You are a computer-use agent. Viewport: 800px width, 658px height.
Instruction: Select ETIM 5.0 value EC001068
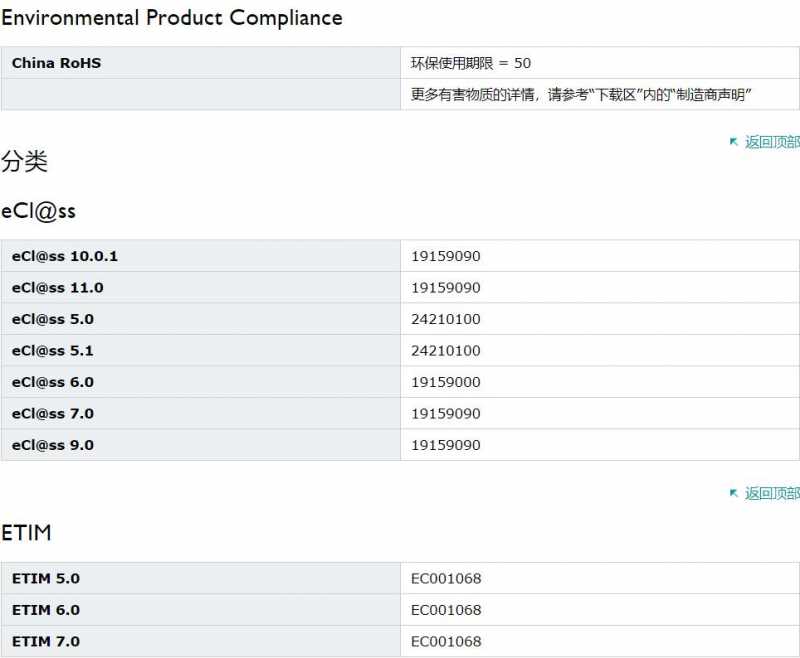pos(446,578)
